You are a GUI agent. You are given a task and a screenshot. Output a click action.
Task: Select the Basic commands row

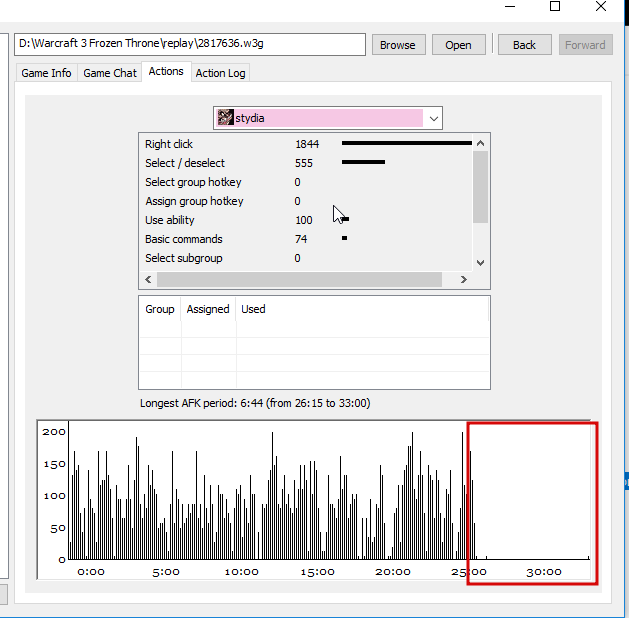(x=306, y=239)
